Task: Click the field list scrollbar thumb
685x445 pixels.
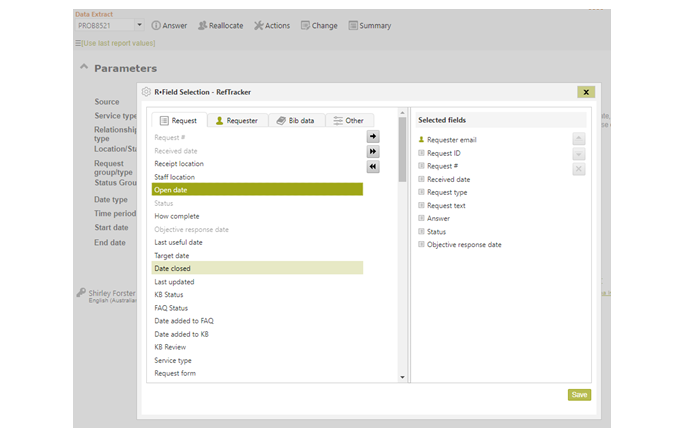Action: pyautogui.click(x=402, y=149)
